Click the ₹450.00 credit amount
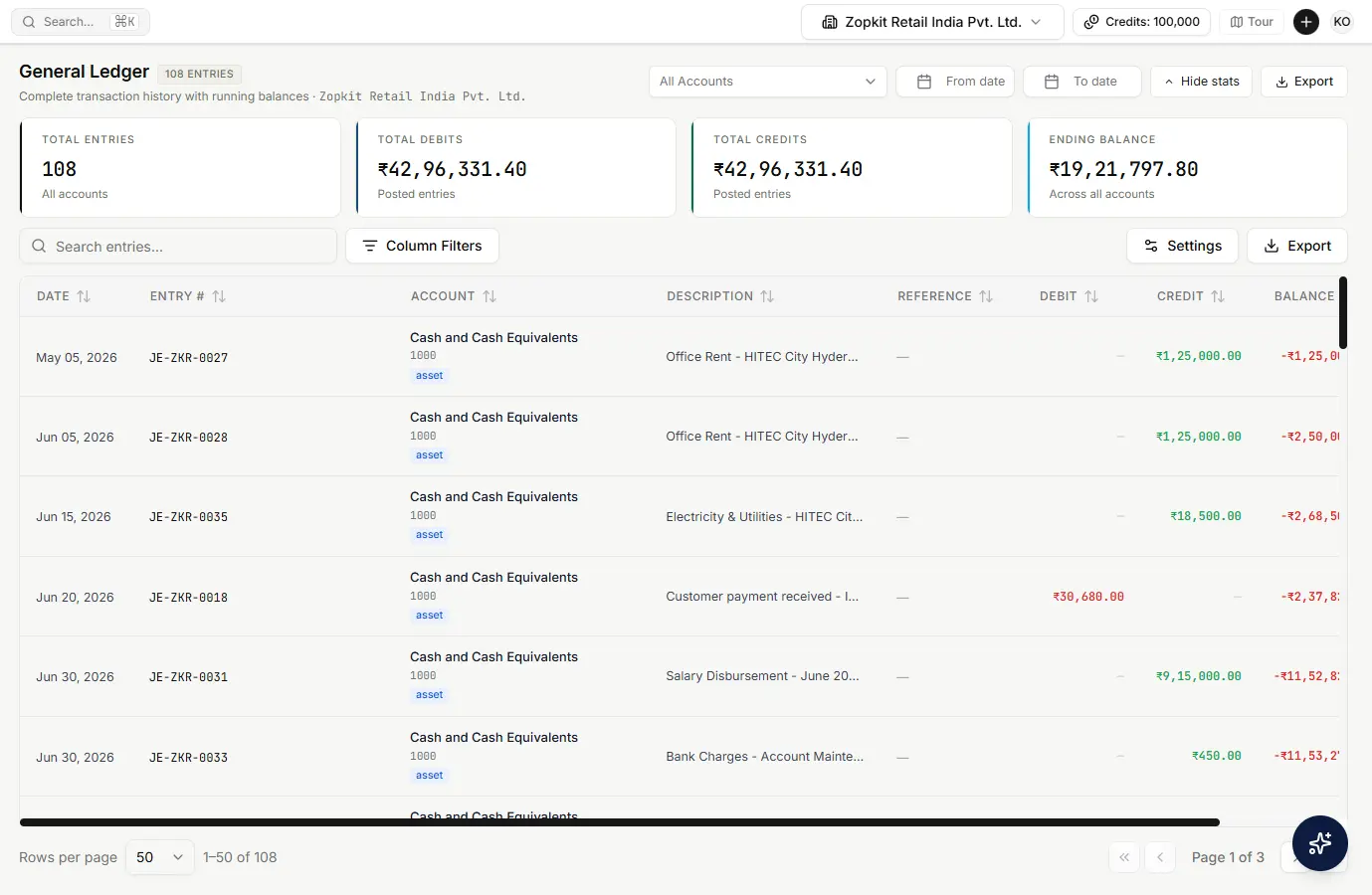Viewport: 1372px width, 895px height. (1217, 756)
